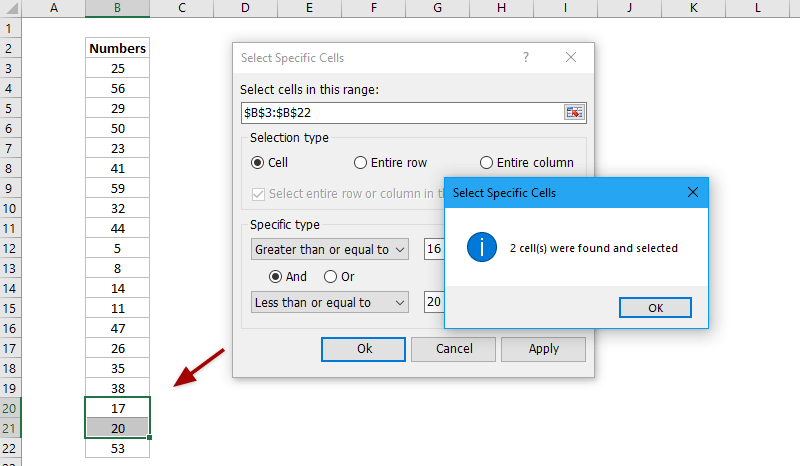Select row 22 header

coord(10,449)
